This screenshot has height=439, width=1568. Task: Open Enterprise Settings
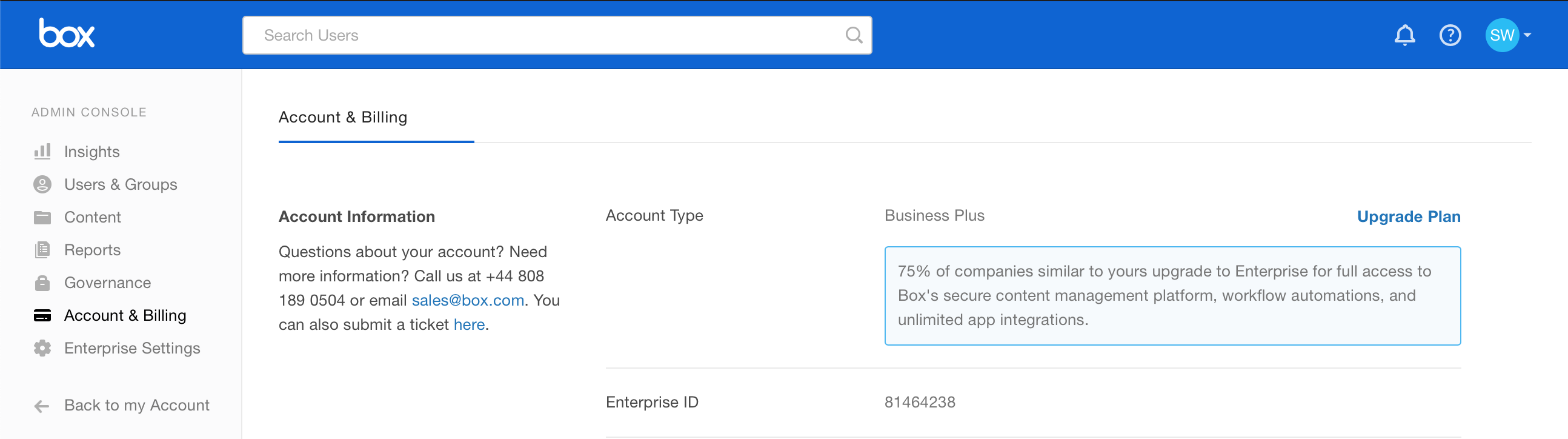[132, 348]
